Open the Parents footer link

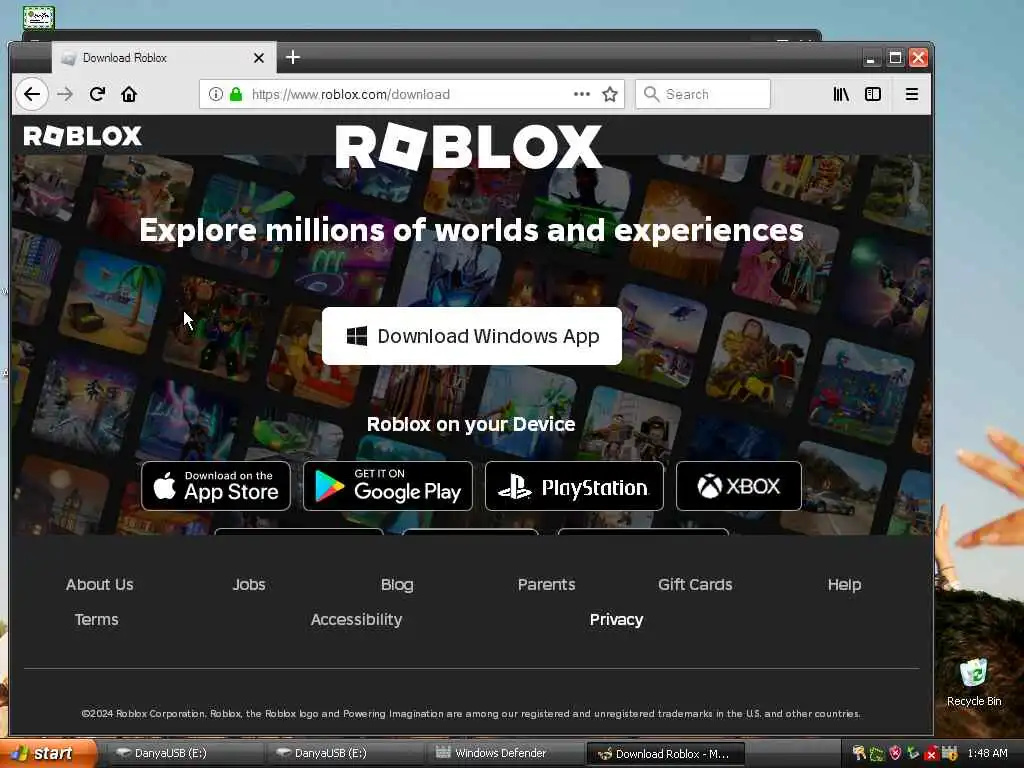click(547, 584)
